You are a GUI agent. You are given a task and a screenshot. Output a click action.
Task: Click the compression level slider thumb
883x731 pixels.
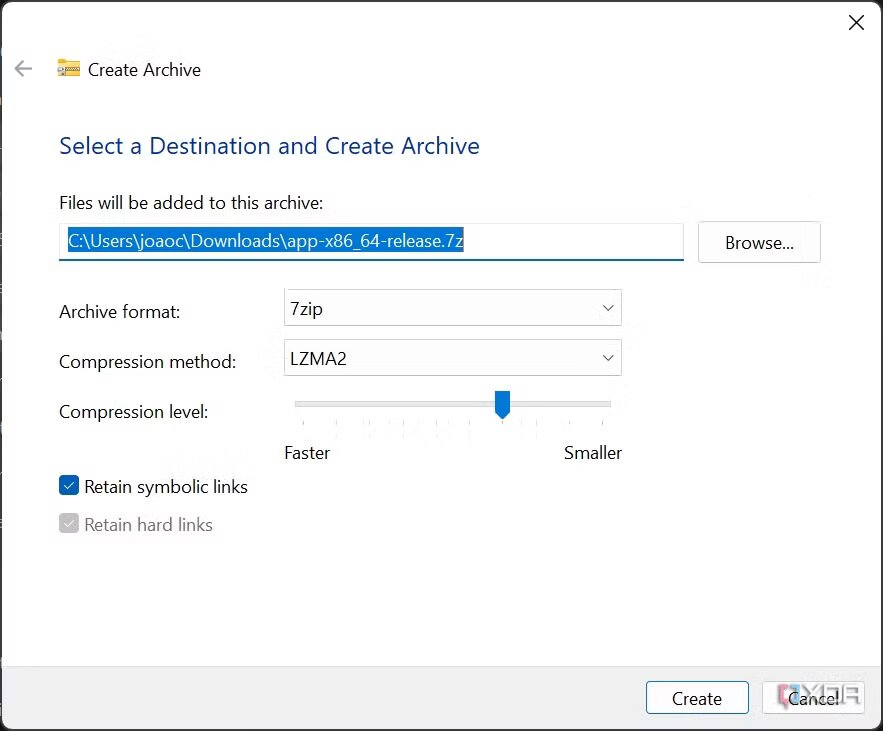click(x=502, y=404)
